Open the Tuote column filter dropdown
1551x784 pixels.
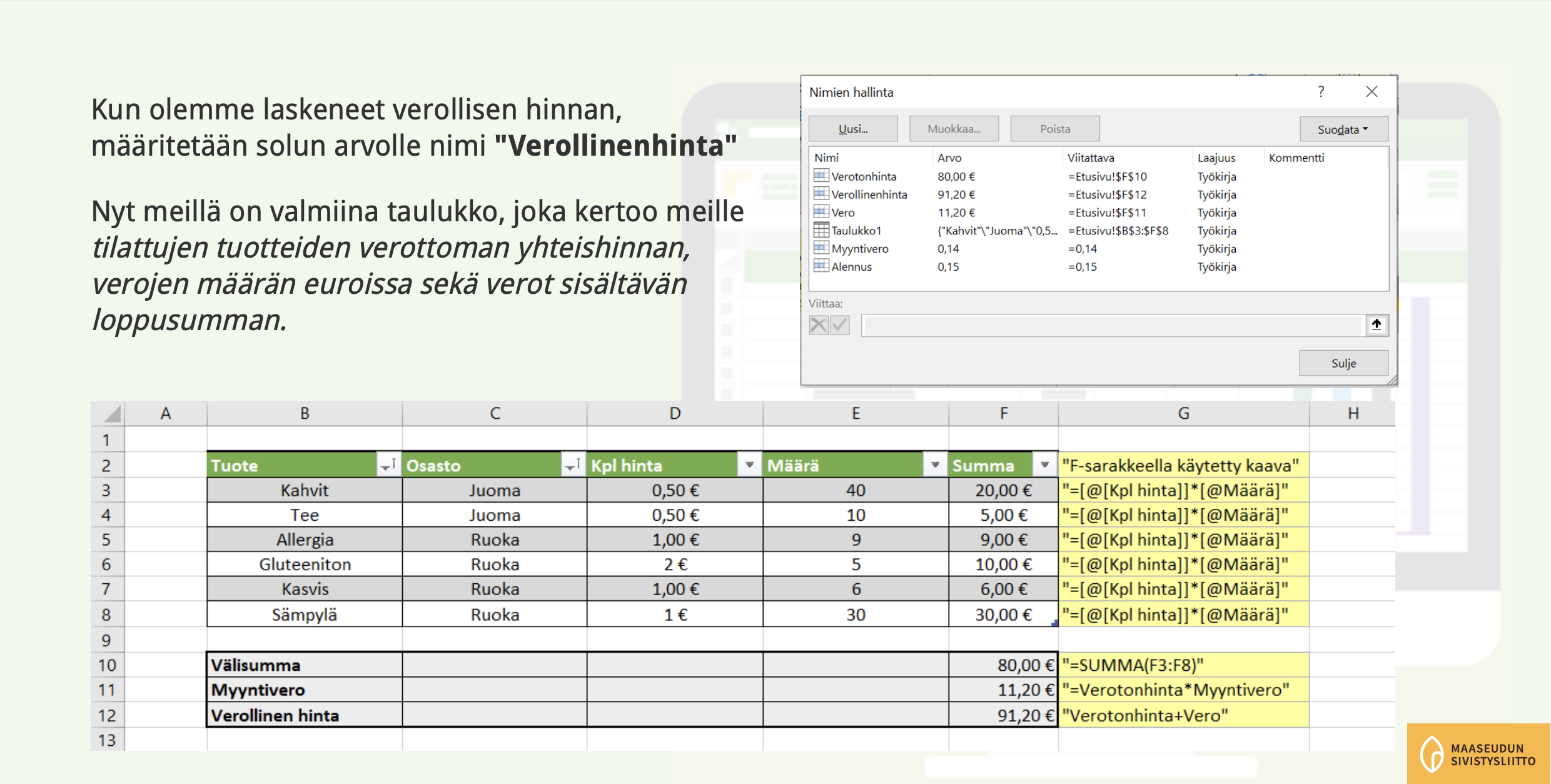coord(388,465)
